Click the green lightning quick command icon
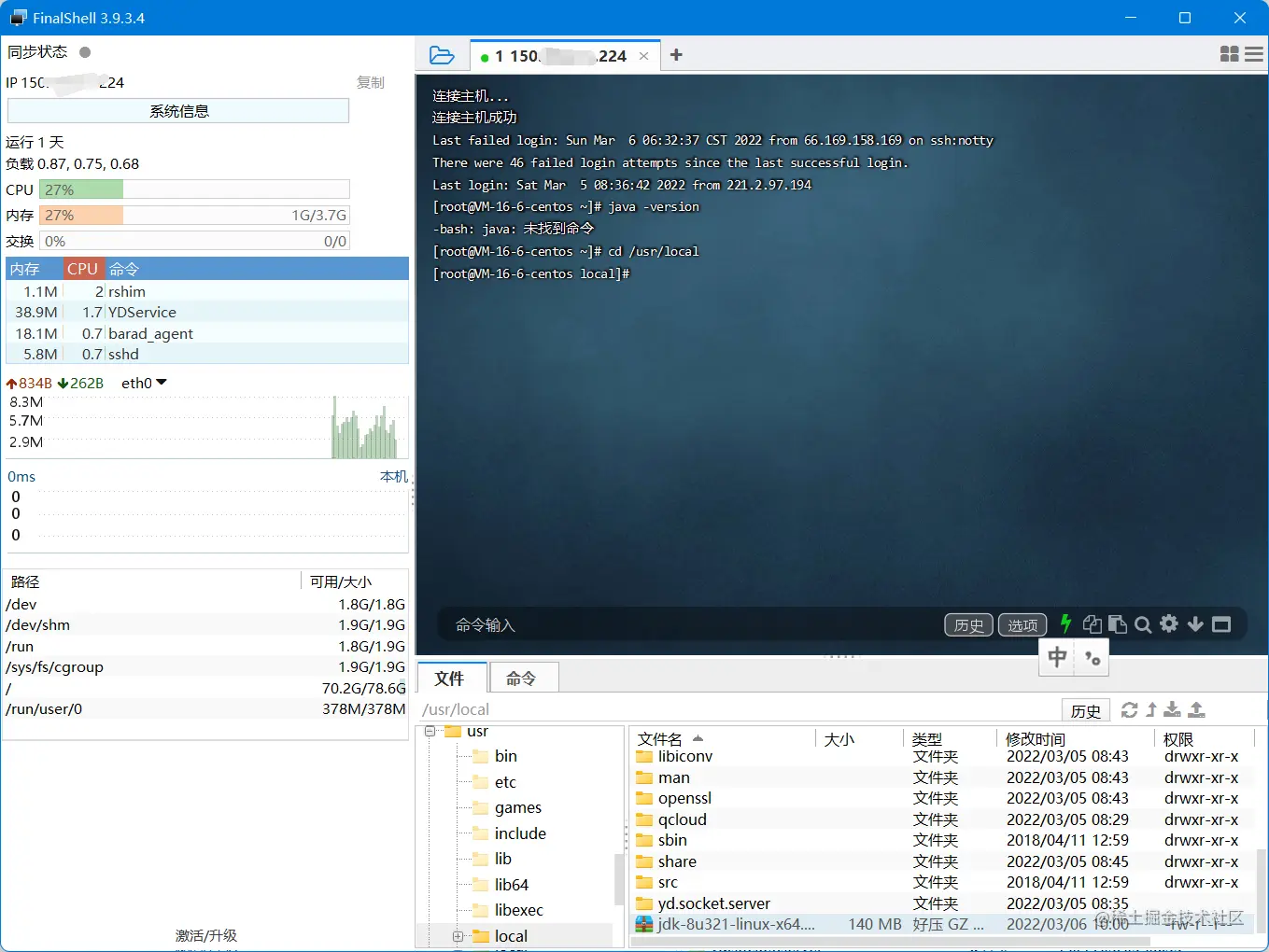The width and height of the screenshot is (1269, 952). (1065, 623)
